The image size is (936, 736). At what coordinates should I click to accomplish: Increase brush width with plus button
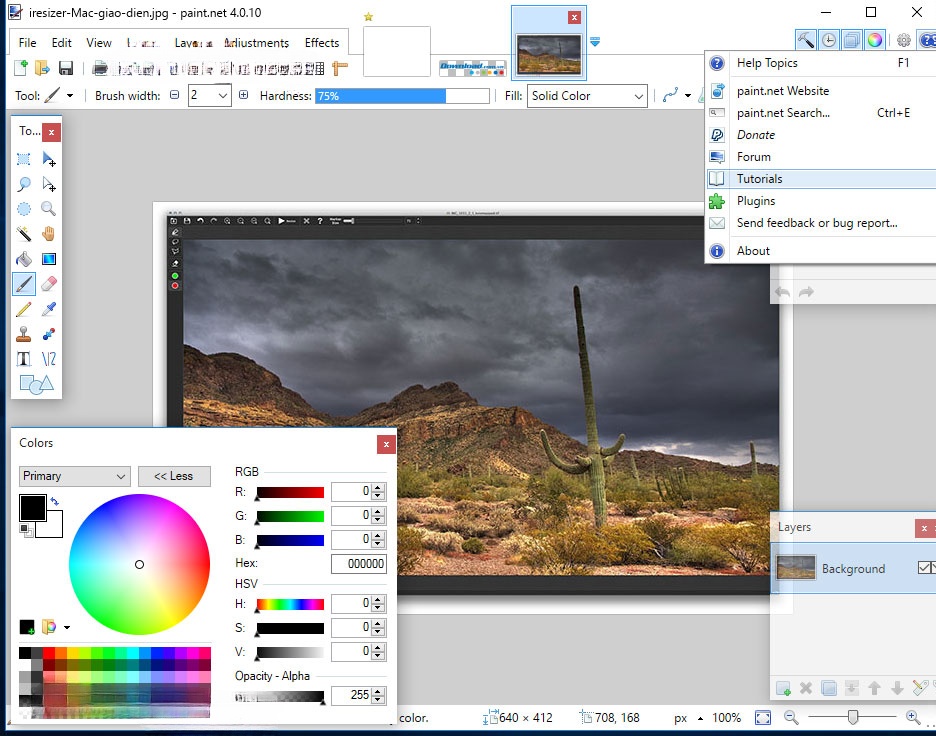click(x=244, y=95)
